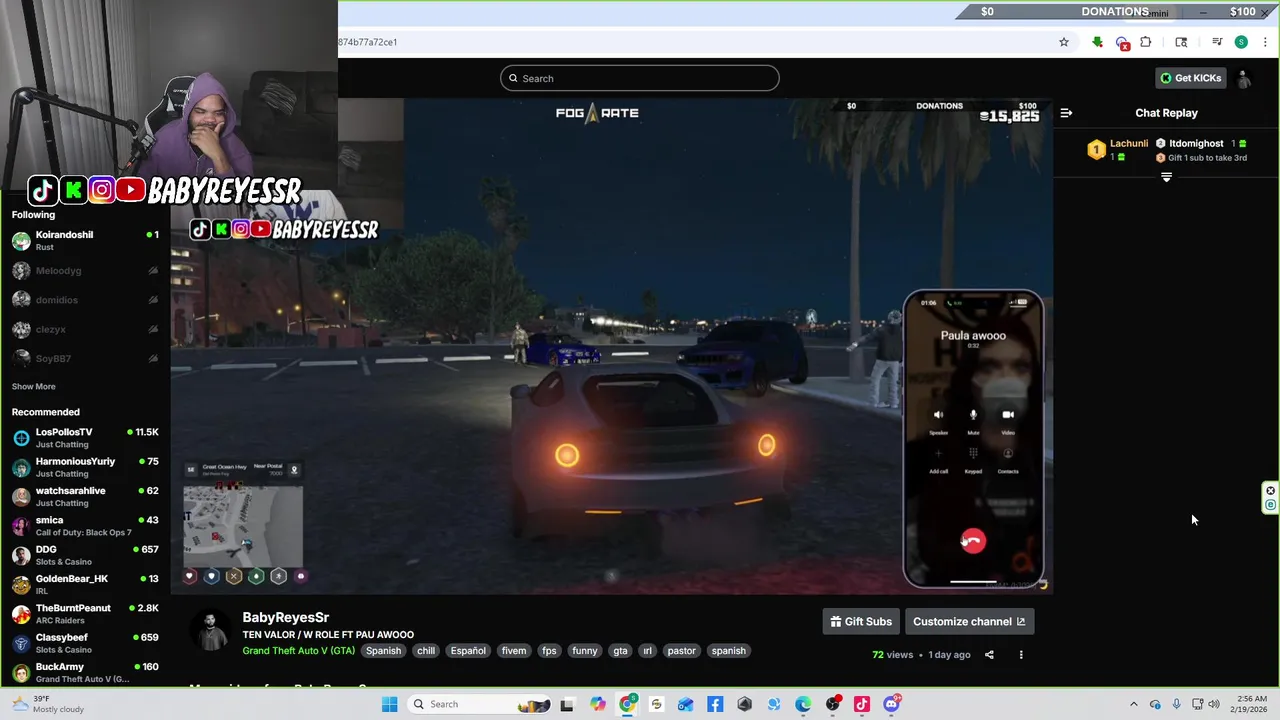Open recommended channel smica

[x=85, y=526]
